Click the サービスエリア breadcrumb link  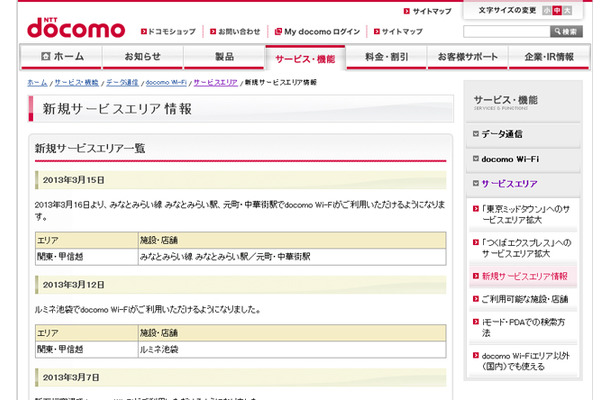(216, 82)
